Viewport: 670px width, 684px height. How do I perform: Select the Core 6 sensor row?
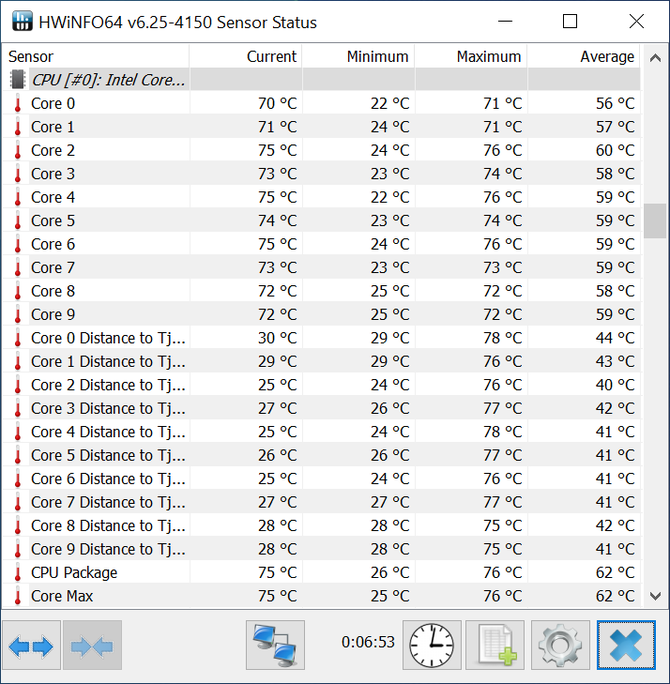tap(322, 244)
